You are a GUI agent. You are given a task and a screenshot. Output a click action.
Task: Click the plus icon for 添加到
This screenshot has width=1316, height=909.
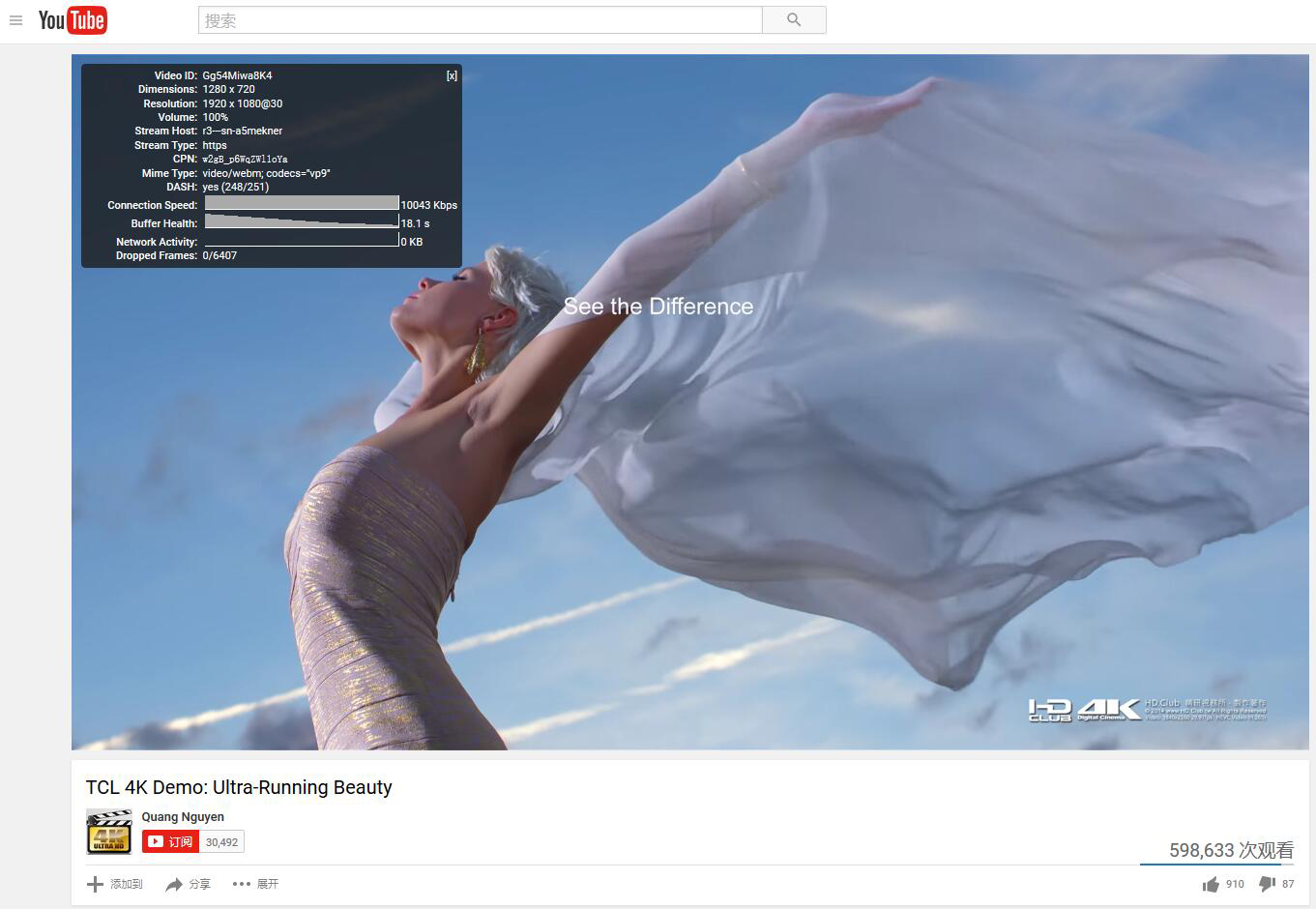click(x=95, y=884)
